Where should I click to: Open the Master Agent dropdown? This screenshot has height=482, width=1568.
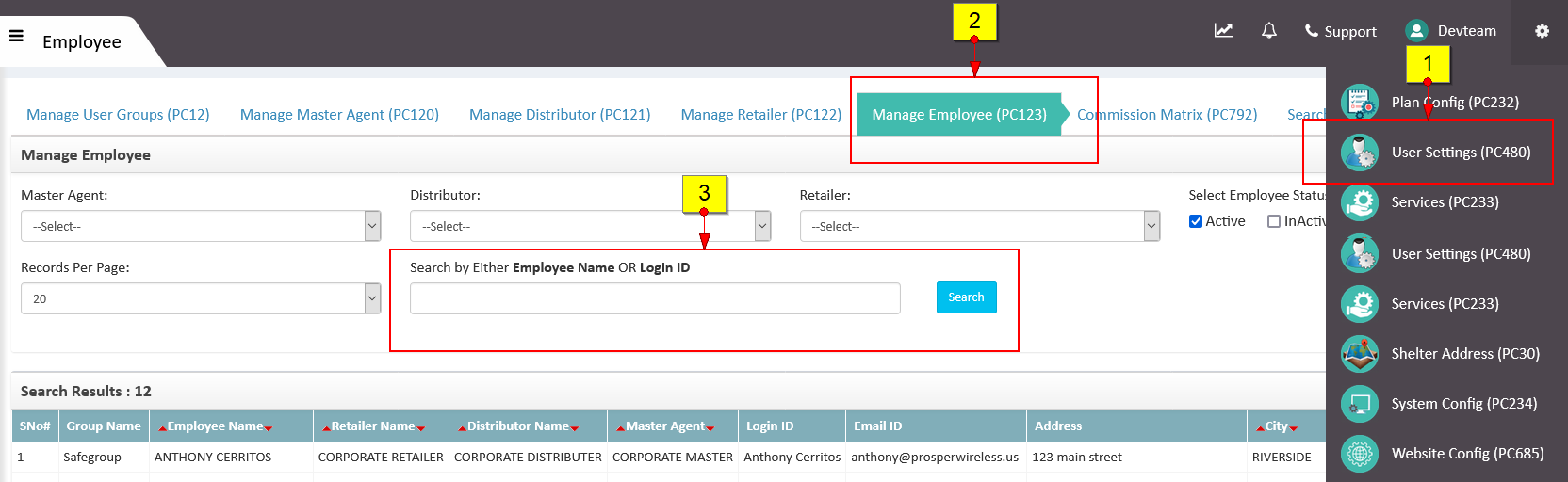[201, 226]
